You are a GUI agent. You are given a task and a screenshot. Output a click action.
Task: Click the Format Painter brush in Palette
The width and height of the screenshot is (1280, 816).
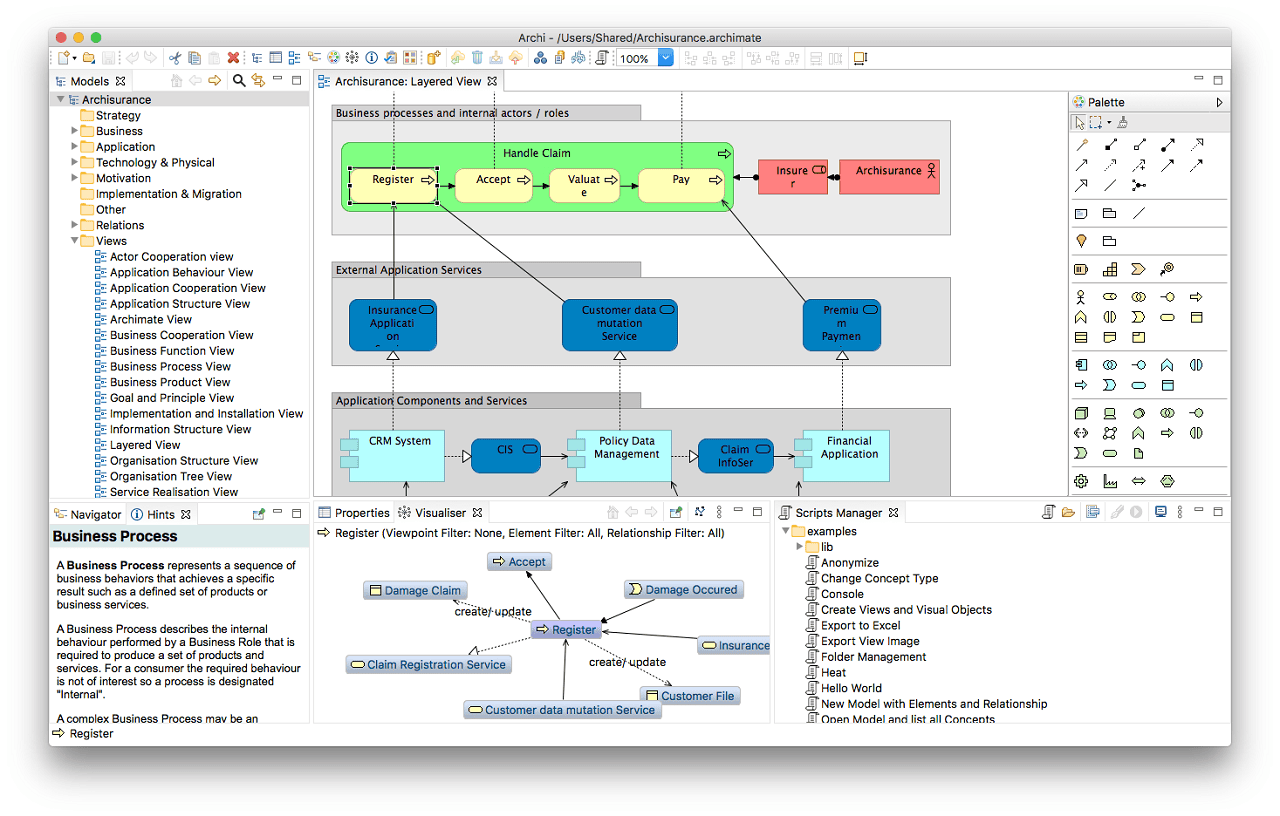pyautogui.click(x=1123, y=123)
